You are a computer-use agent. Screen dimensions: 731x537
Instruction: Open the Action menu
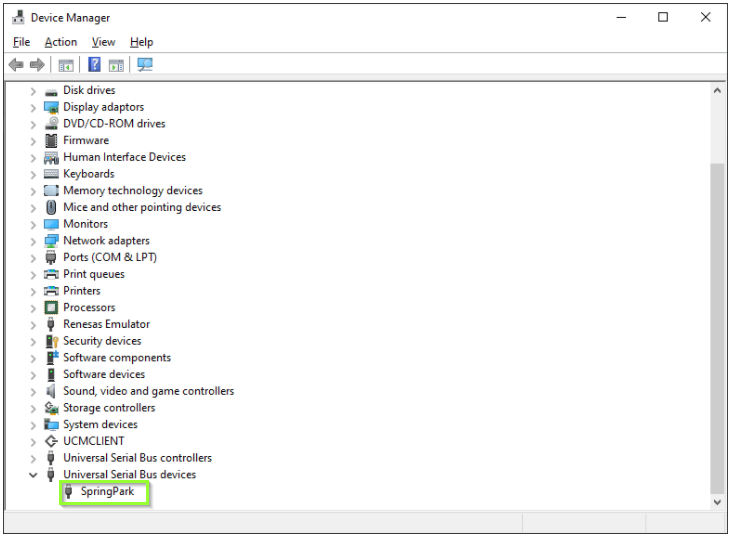pos(61,42)
